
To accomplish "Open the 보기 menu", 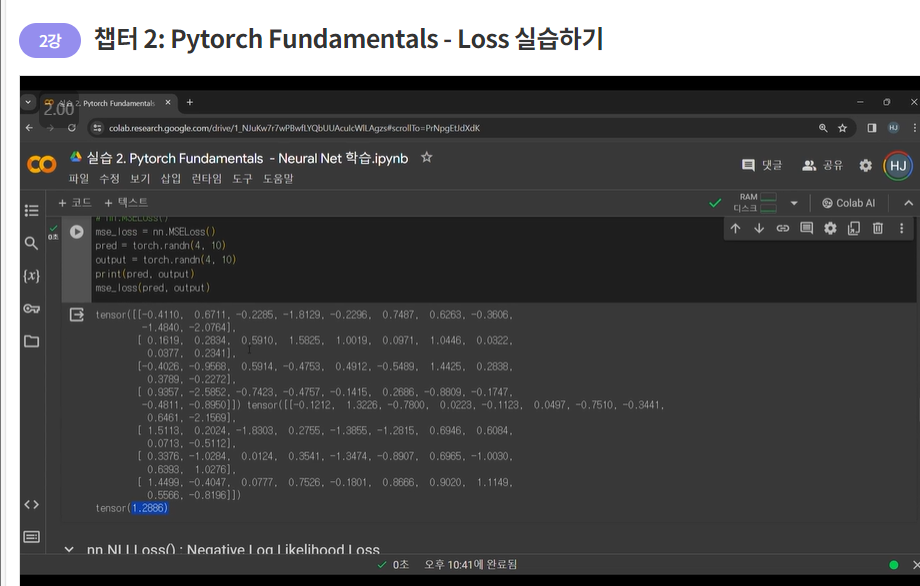I will pos(140,179).
